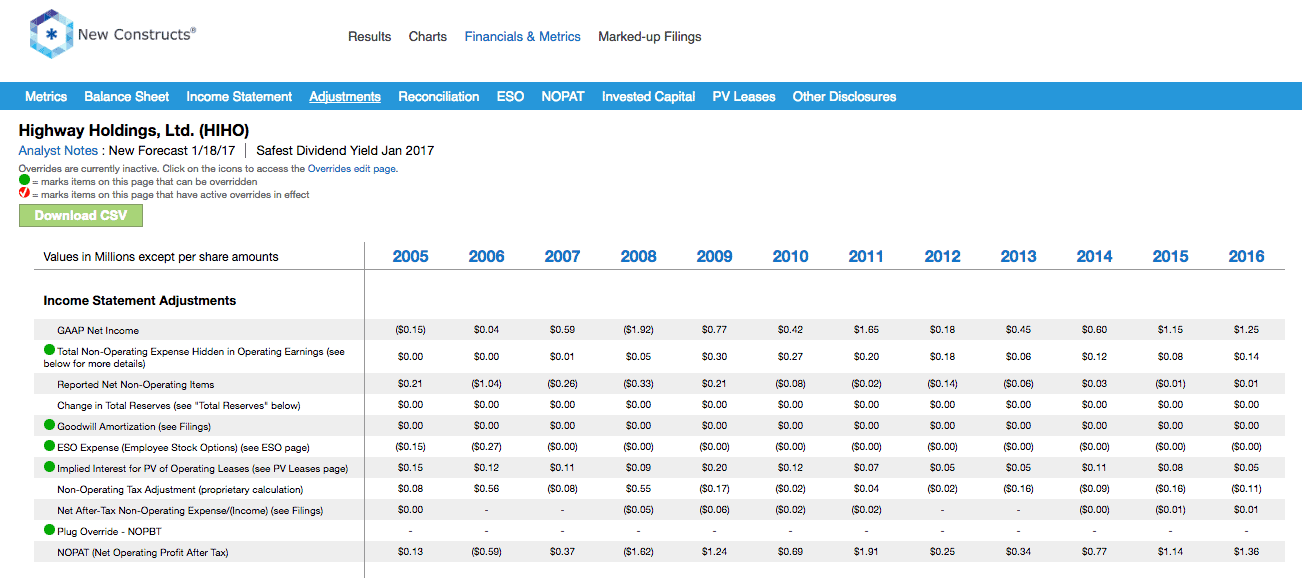Open override icon for Goodwill Amortization row
The image size is (1302, 578).
pyautogui.click(x=50, y=426)
